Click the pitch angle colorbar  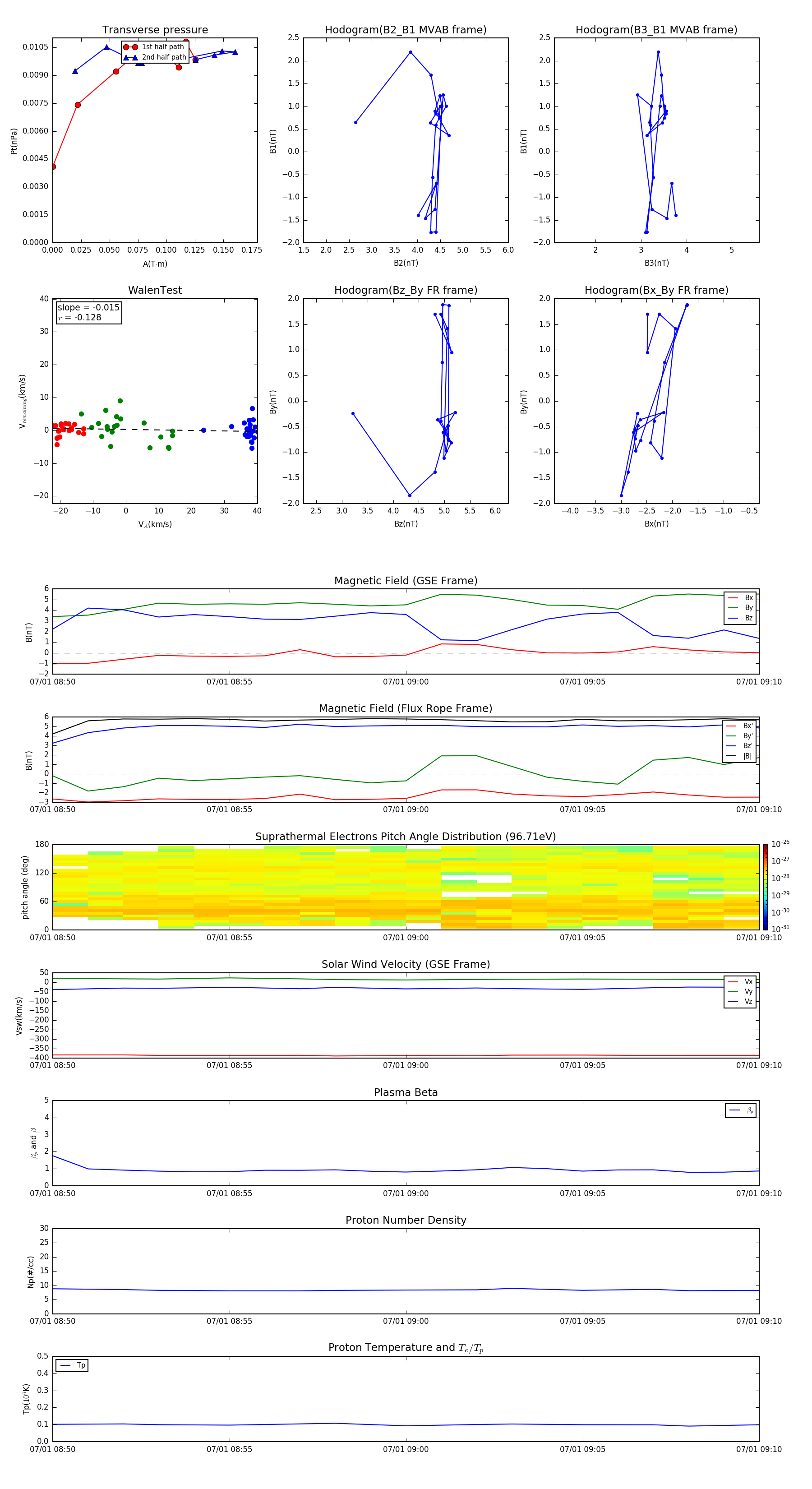coord(765,887)
